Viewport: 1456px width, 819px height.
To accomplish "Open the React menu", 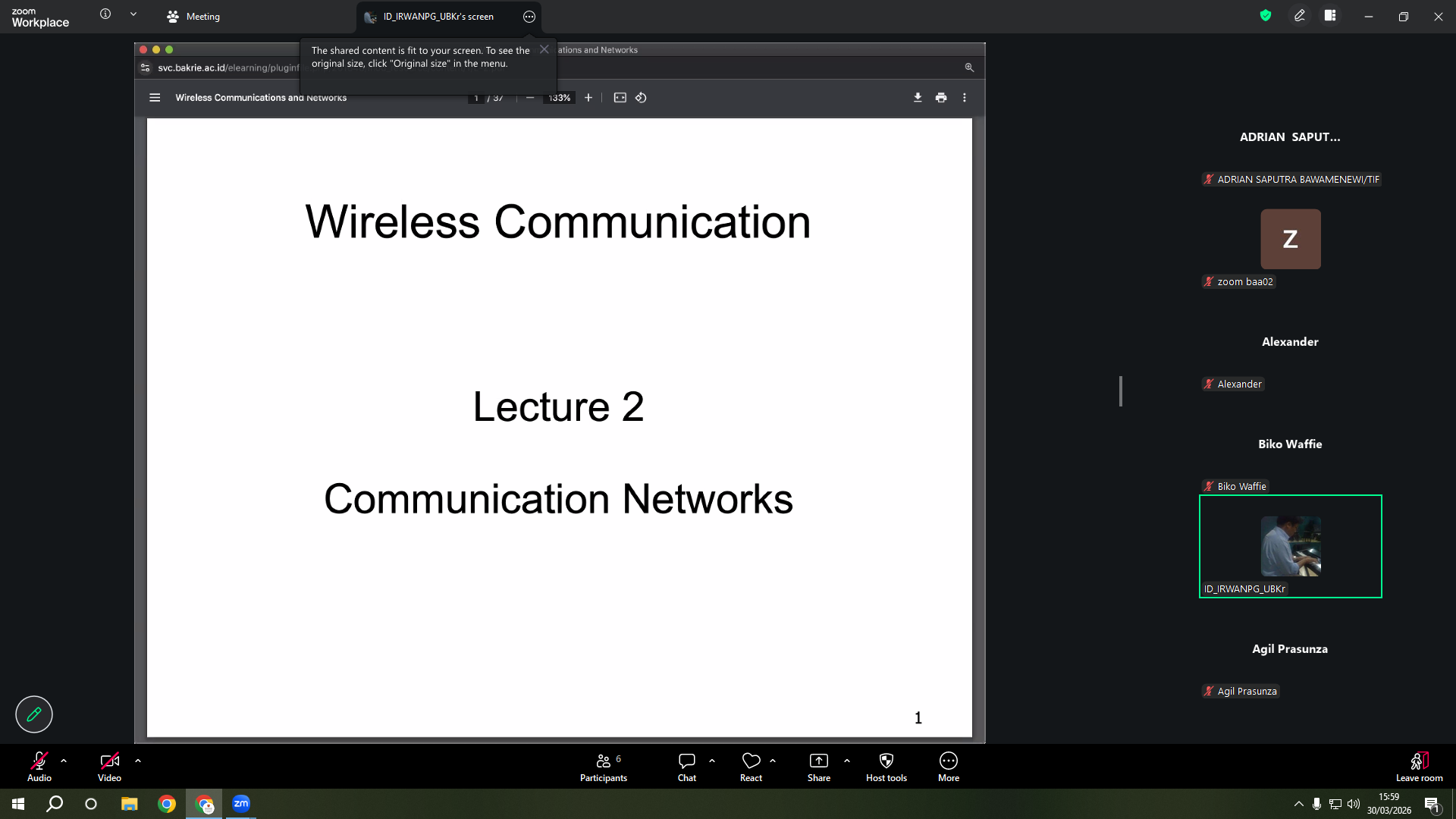I will coord(752,767).
